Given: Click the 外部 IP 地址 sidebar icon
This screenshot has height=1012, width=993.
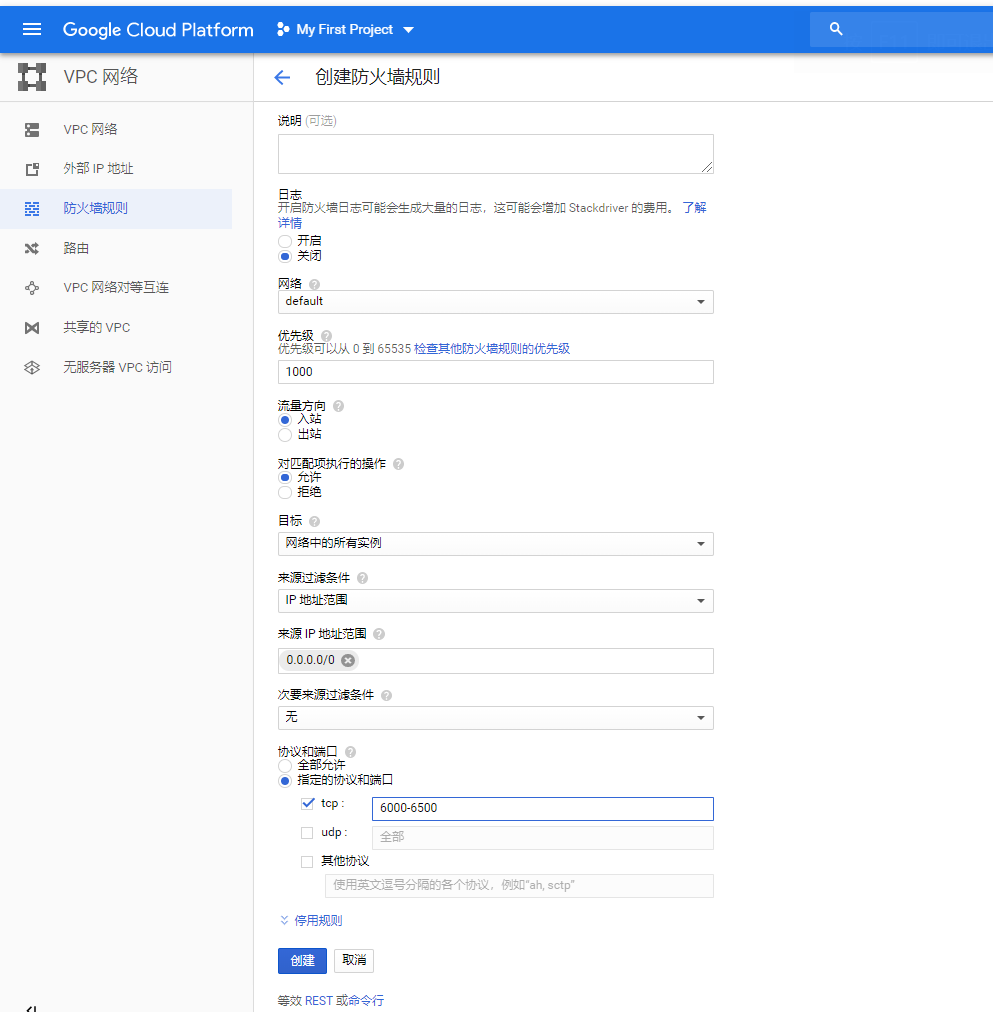Looking at the screenshot, I should (32, 169).
